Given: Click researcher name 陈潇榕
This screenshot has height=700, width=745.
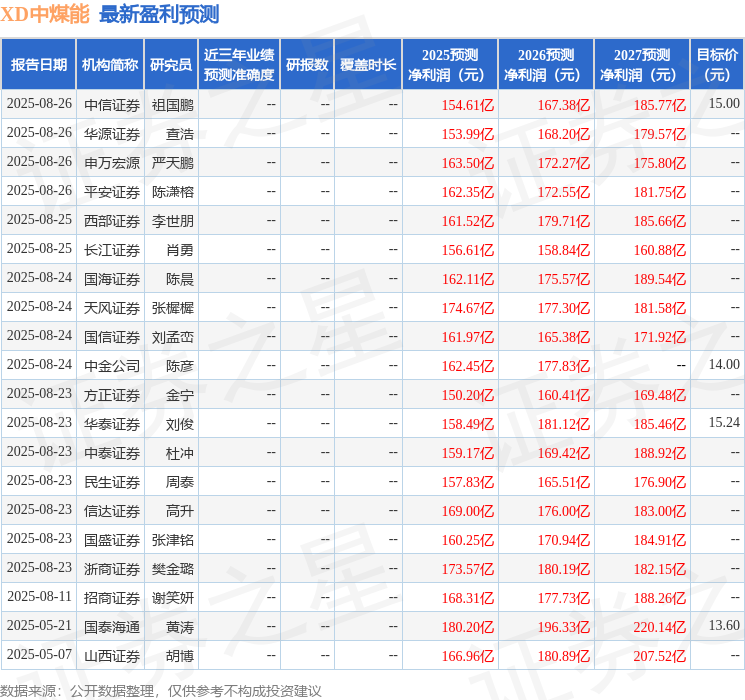Looking at the screenshot, I should [172, 192].
